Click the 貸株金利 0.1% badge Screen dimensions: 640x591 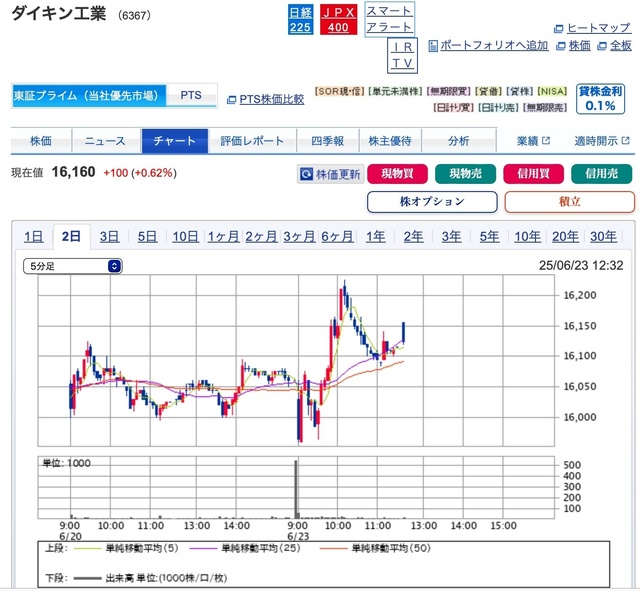click(600, 99)
